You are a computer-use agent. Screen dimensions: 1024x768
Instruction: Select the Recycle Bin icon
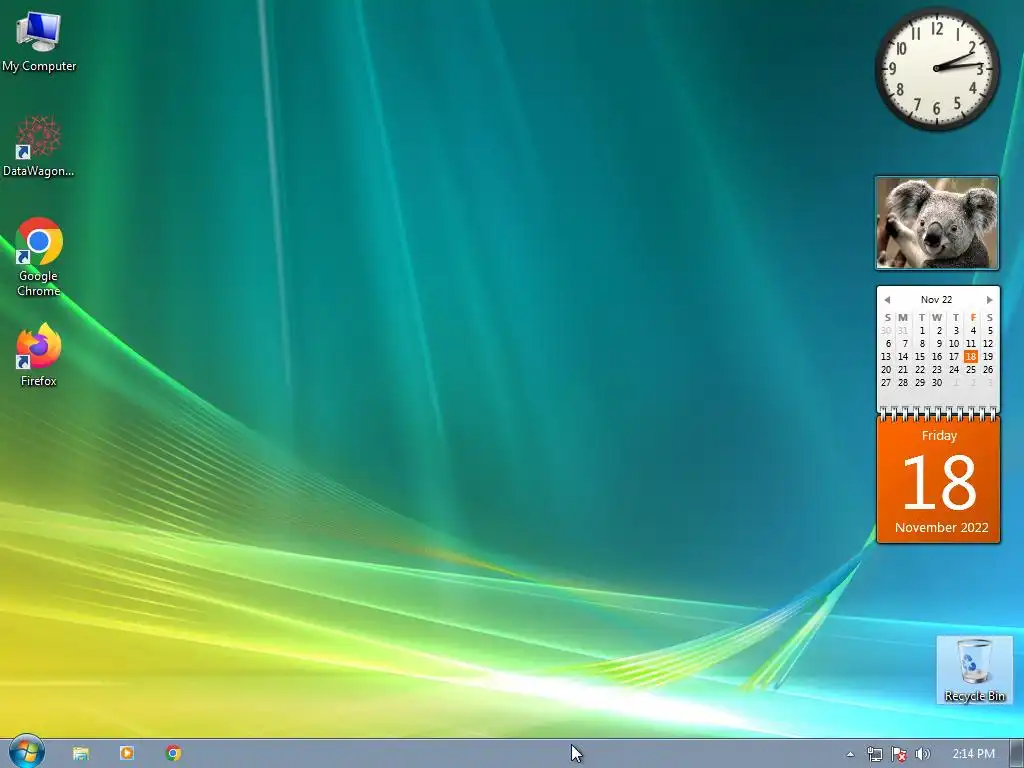coord(974,670)
